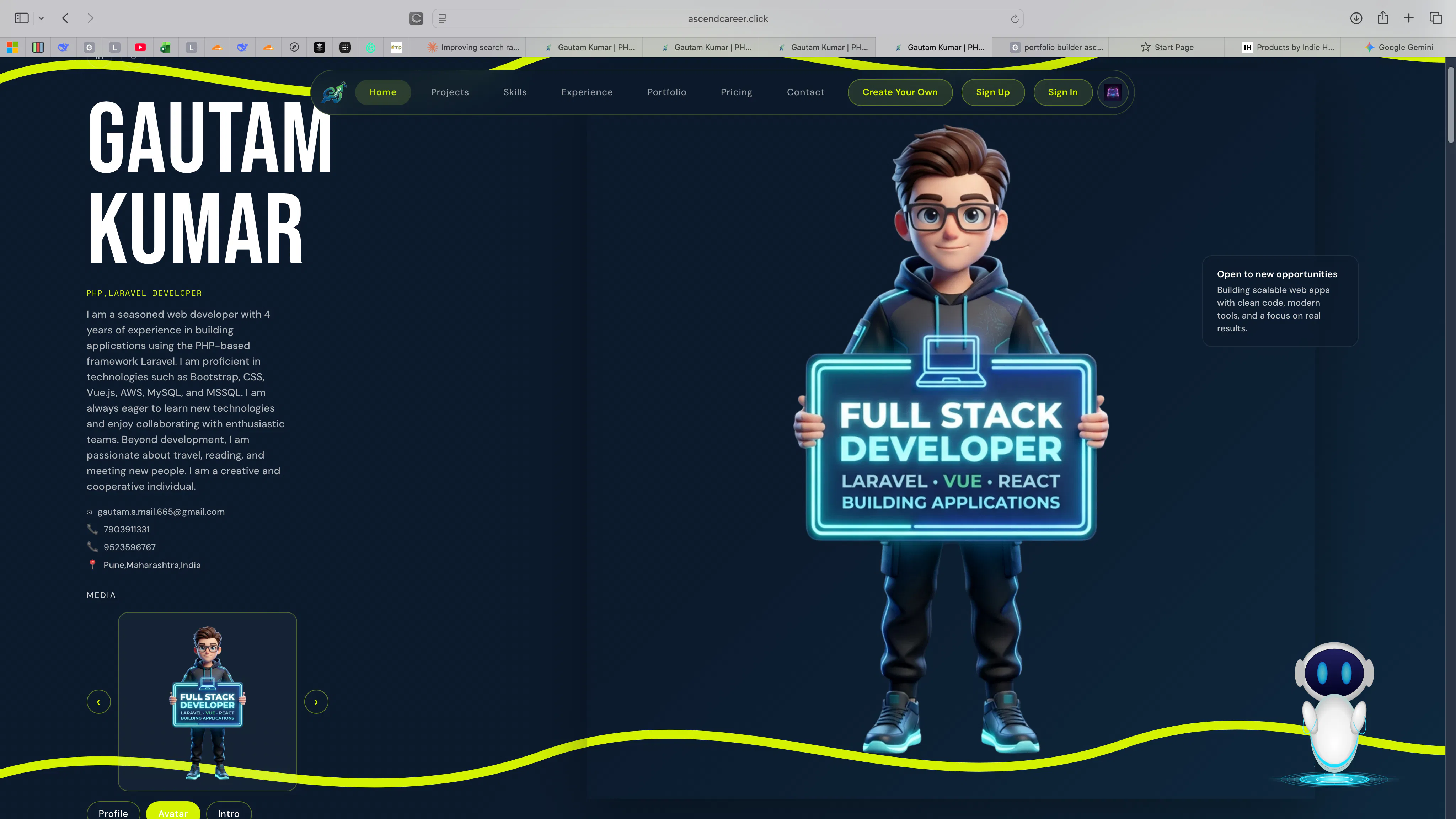Open the colorful striped-columns pinned tab

coord(38,48)
